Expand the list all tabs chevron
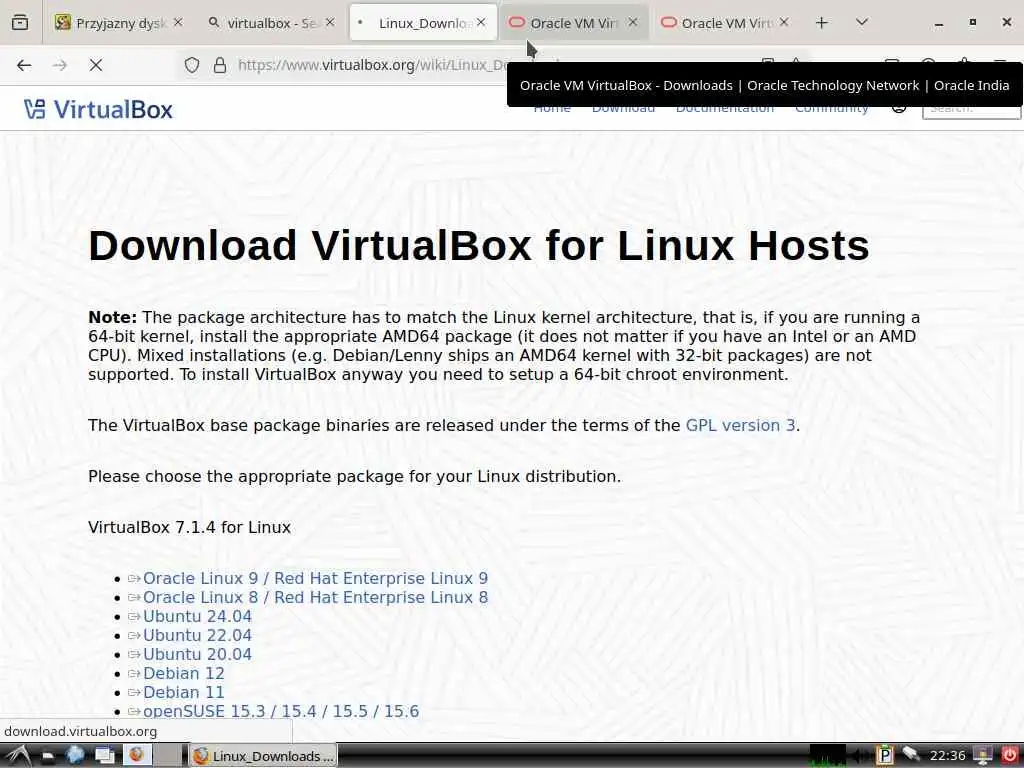The width and height of the screenshot is (1024, 768). click(x=861, y=22)
